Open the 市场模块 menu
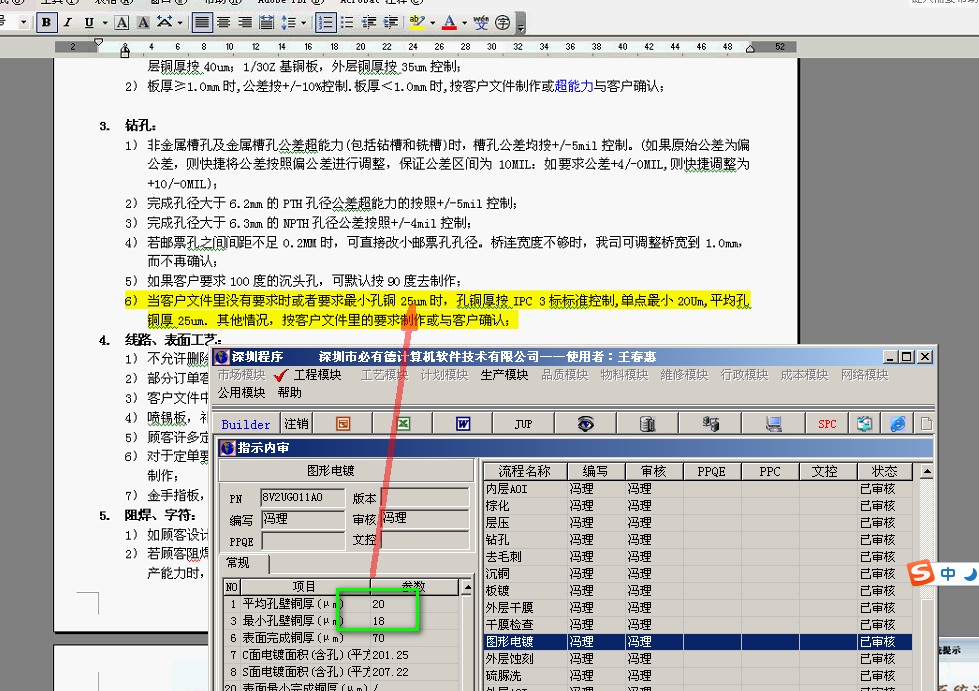979x691 pixels. pyautogui.click(x=241, y=375)
